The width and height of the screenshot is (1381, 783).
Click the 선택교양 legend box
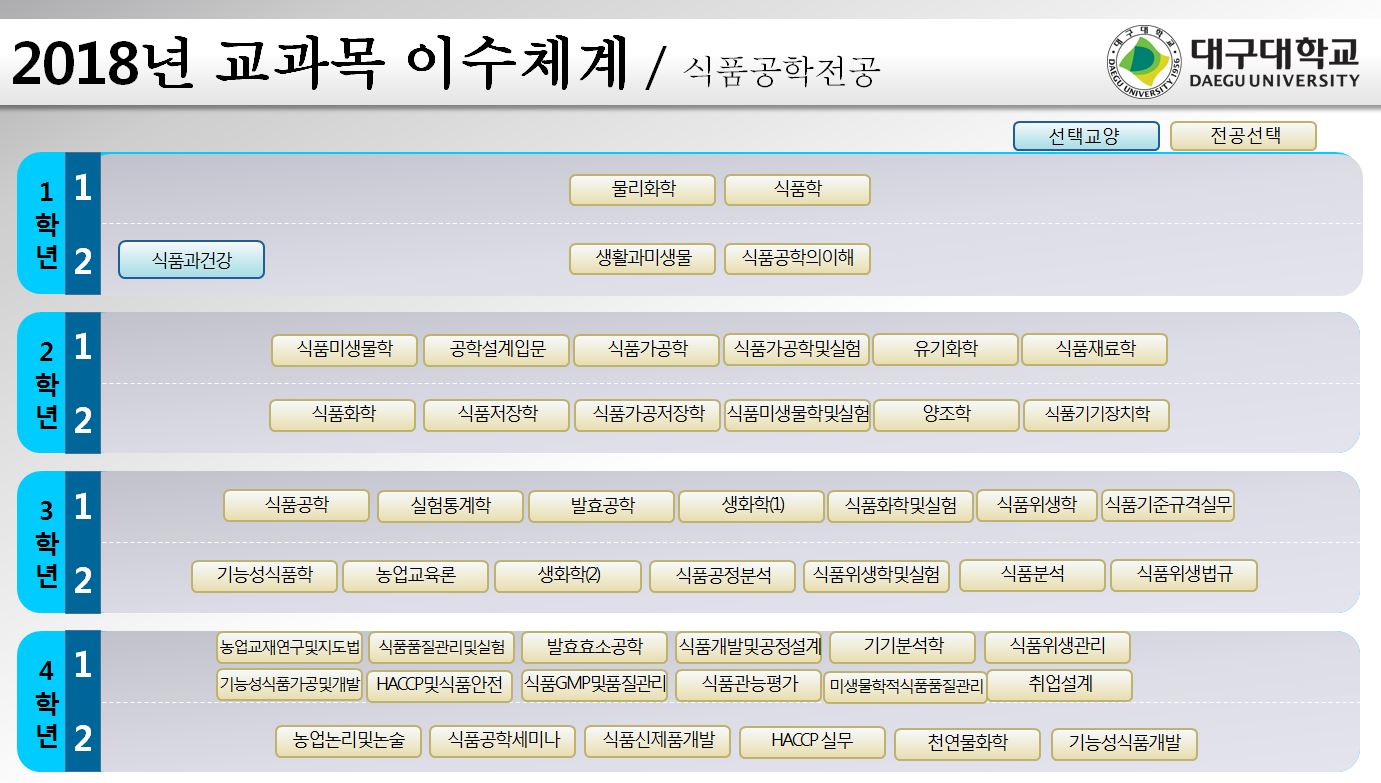(x=1085, y=136)
